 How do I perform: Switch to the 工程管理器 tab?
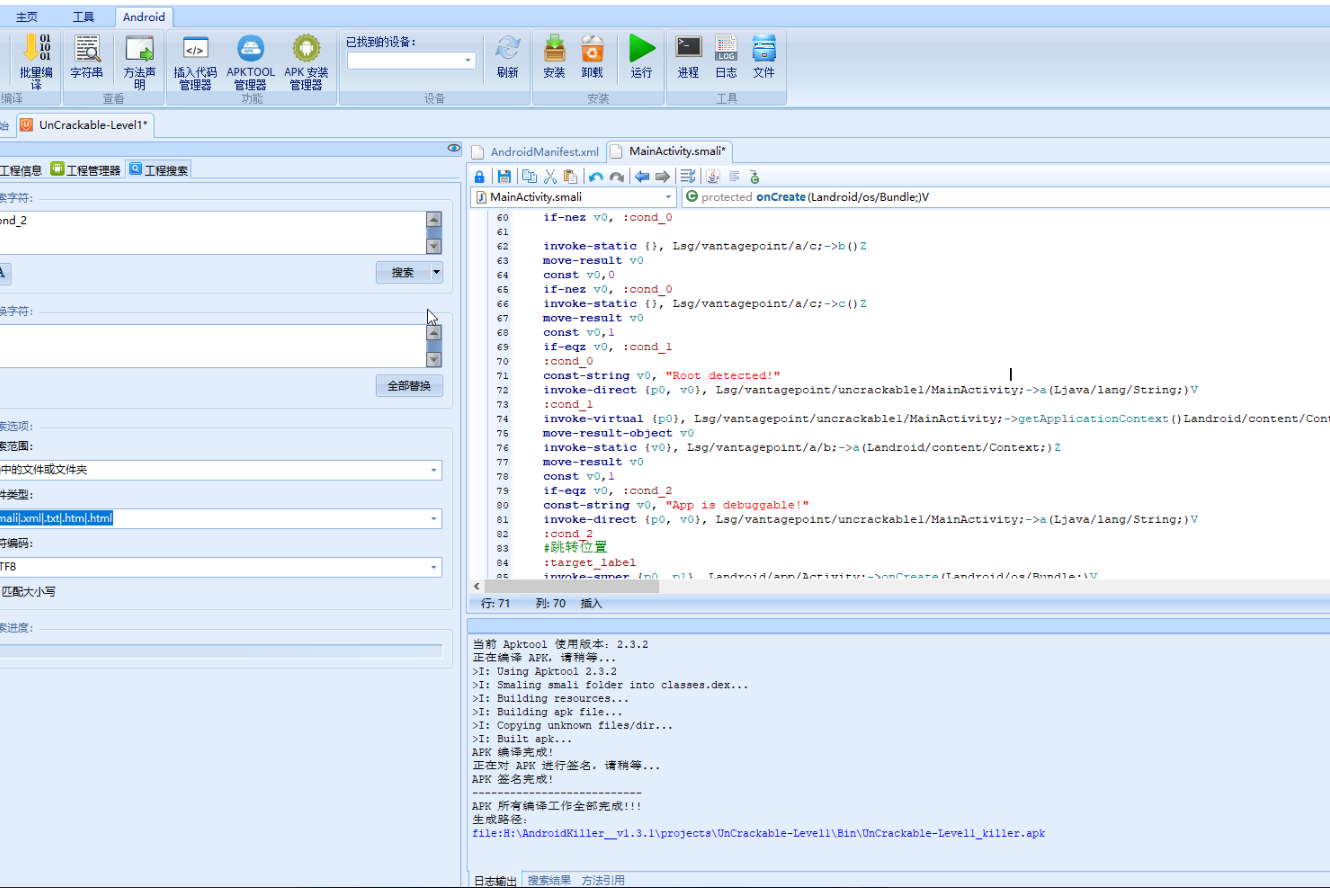tap(86, 170)
